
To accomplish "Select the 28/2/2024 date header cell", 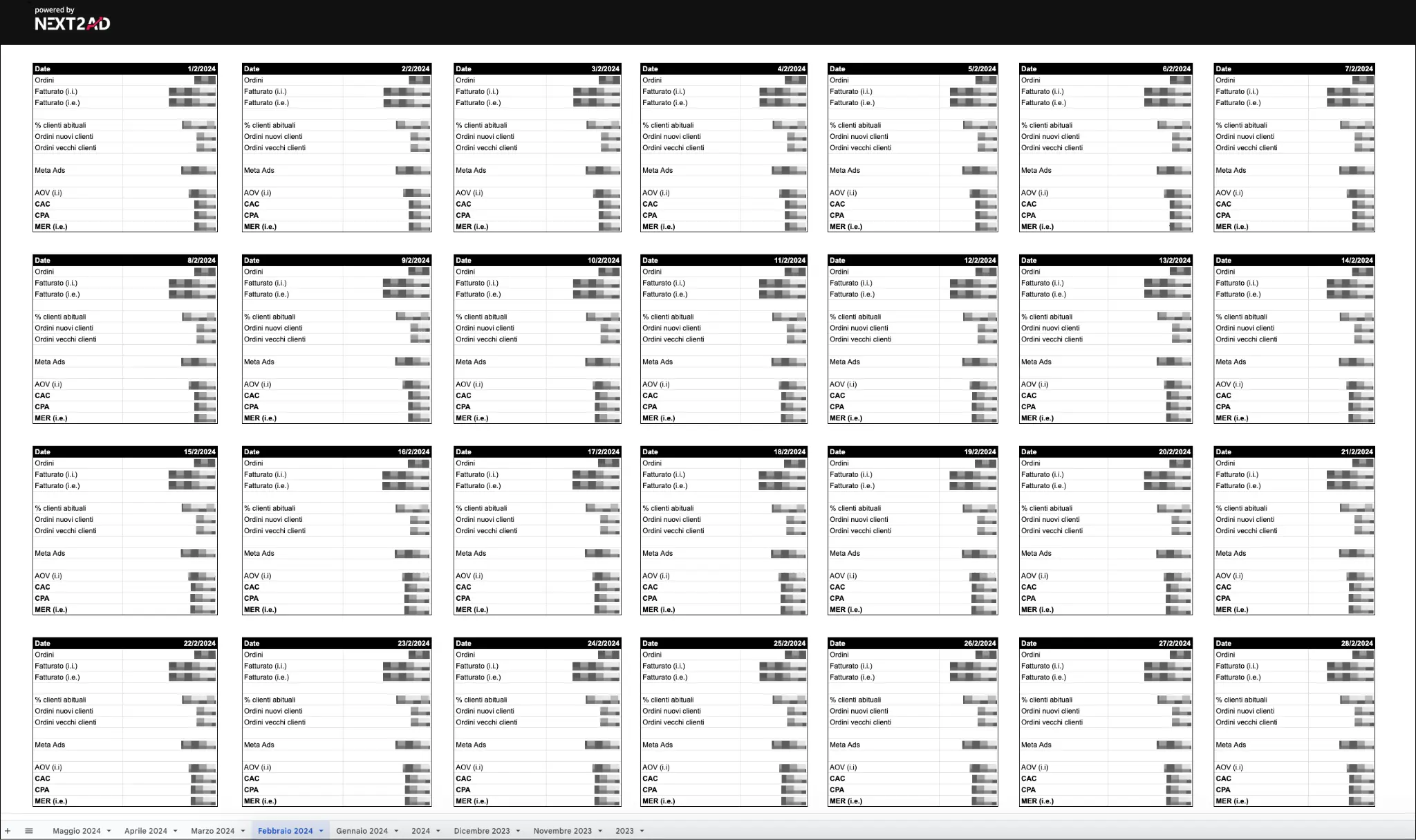I will [x=1357, y=644].
